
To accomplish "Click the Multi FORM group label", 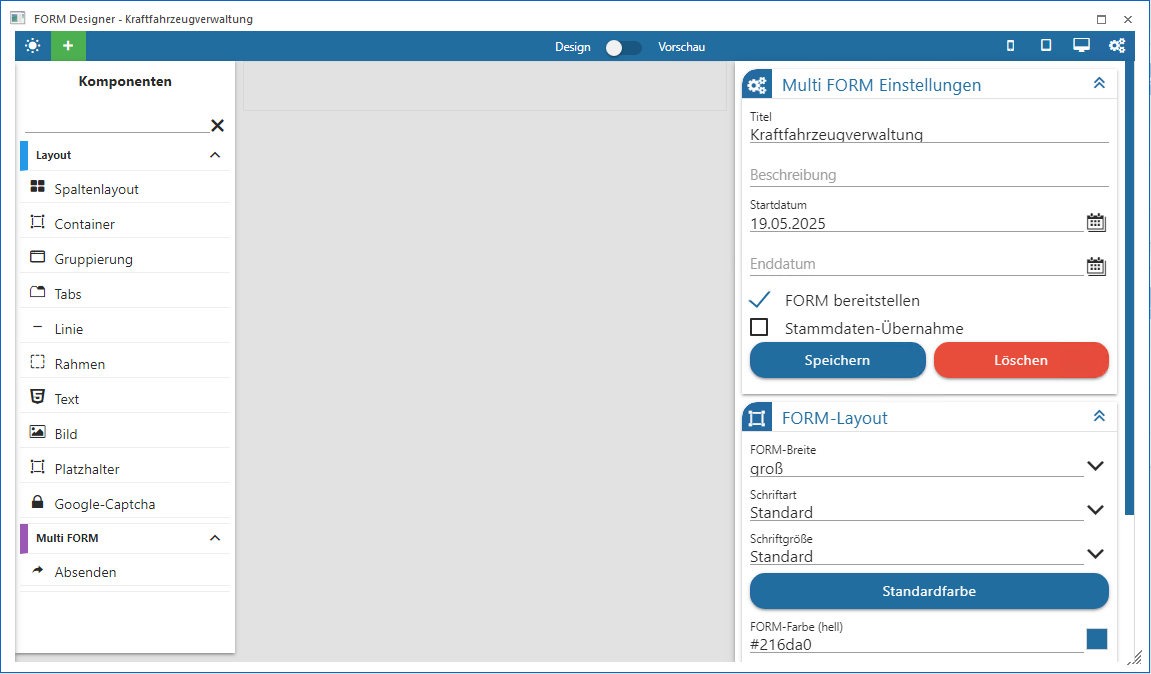I will pyautogui.click(x=67, y=538).
